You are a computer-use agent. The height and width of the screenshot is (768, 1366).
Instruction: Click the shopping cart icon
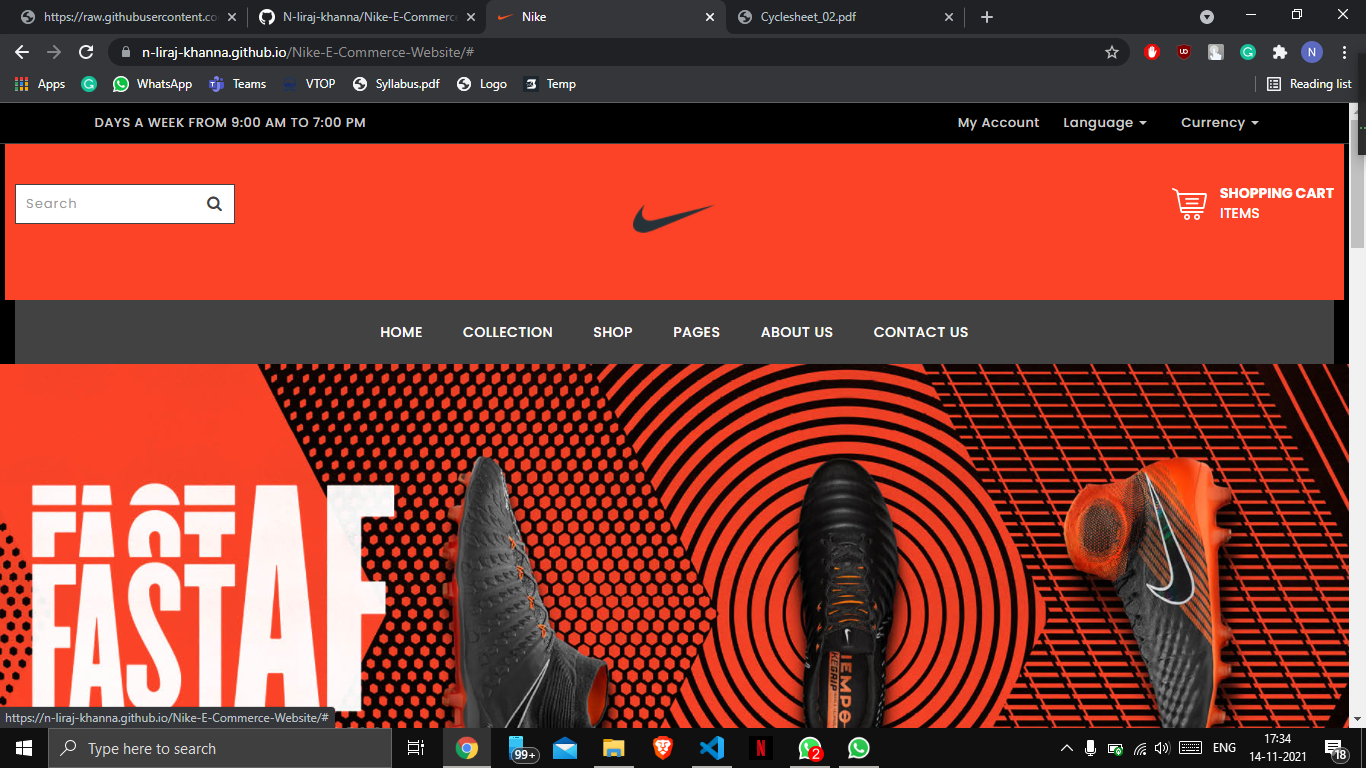click(x=1189, y=204)
